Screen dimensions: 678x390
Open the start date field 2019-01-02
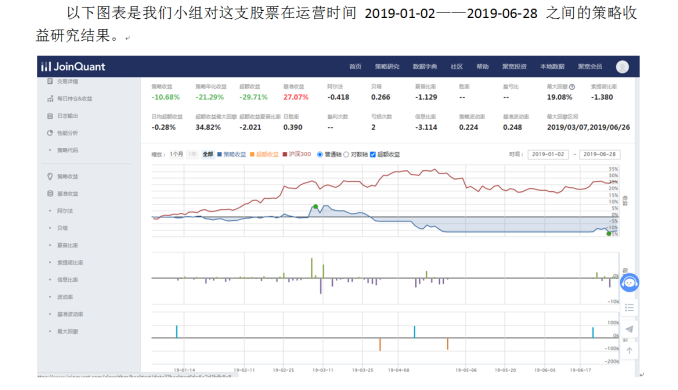click(548, 154)
